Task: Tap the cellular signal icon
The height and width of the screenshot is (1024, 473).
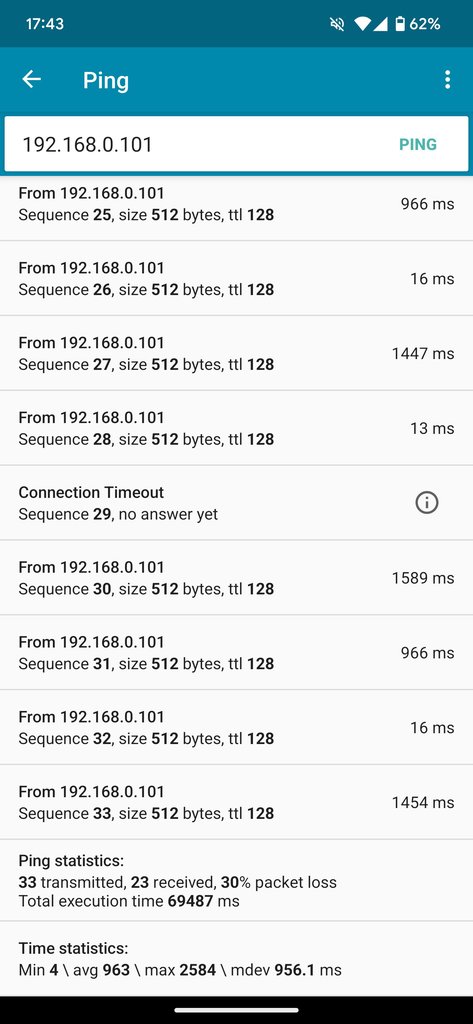Action: tap(381, 24)
